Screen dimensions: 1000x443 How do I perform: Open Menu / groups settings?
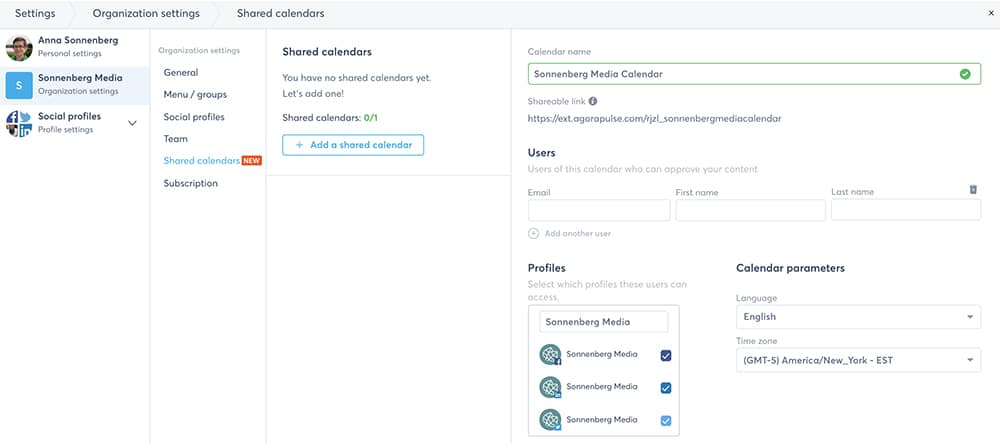click(195, 94)
